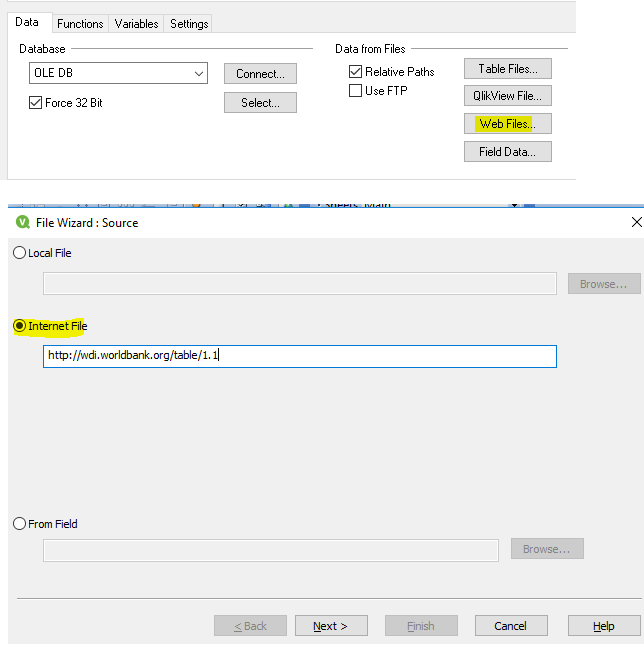
Task: Close the File Wizard dialog
Action: pyautogui.click(x=636, y=222)
